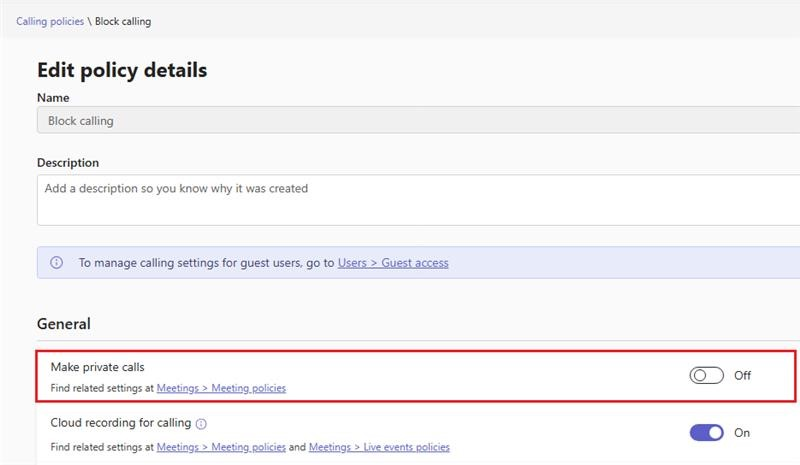This screenshot has height=465, width=800.
Task: Click the info icon in guest banner
Action: [x=57, y=262]
